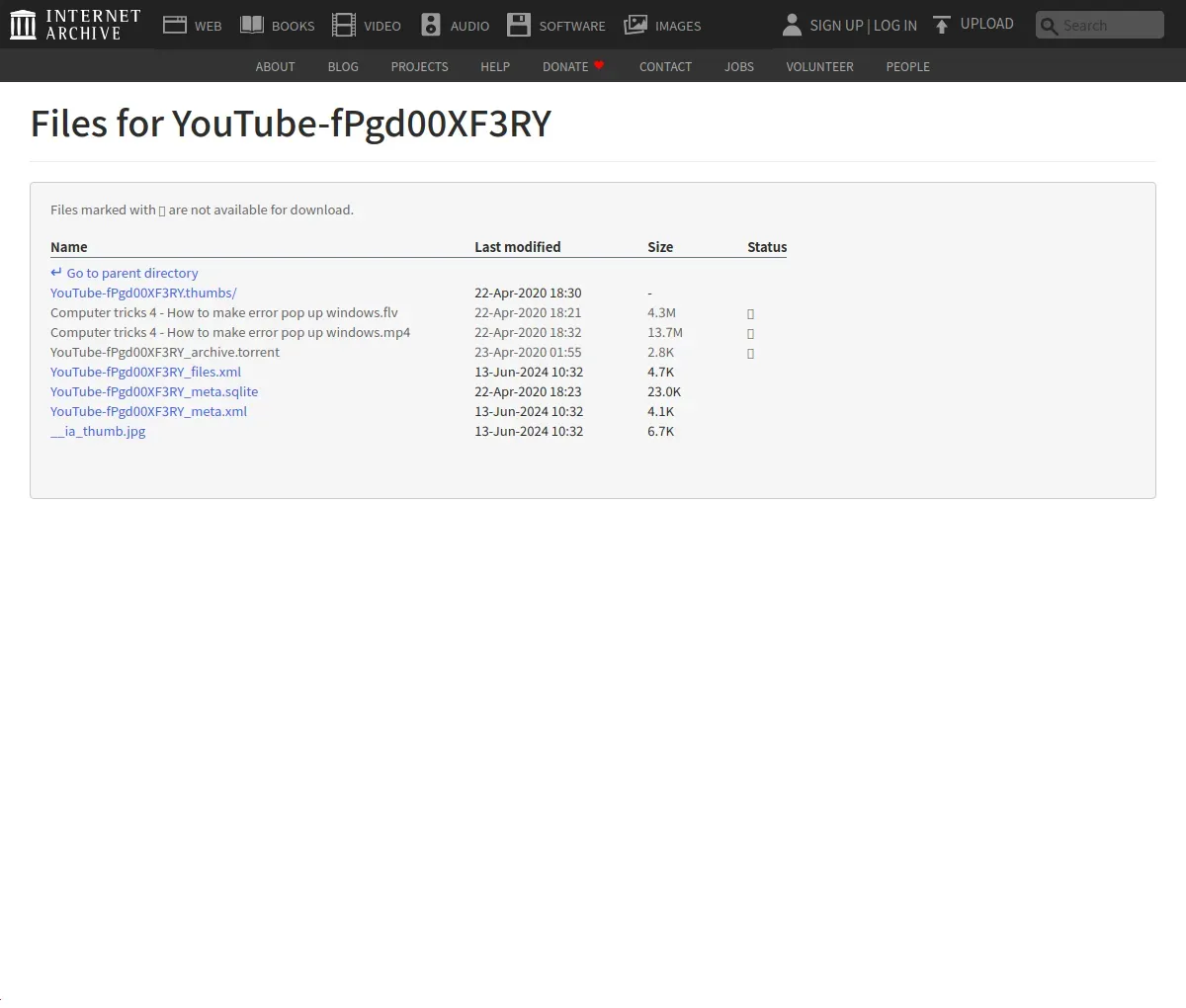Open the WEB section
Viewport: 1186px width, 1008px height.
coord(208,26)
